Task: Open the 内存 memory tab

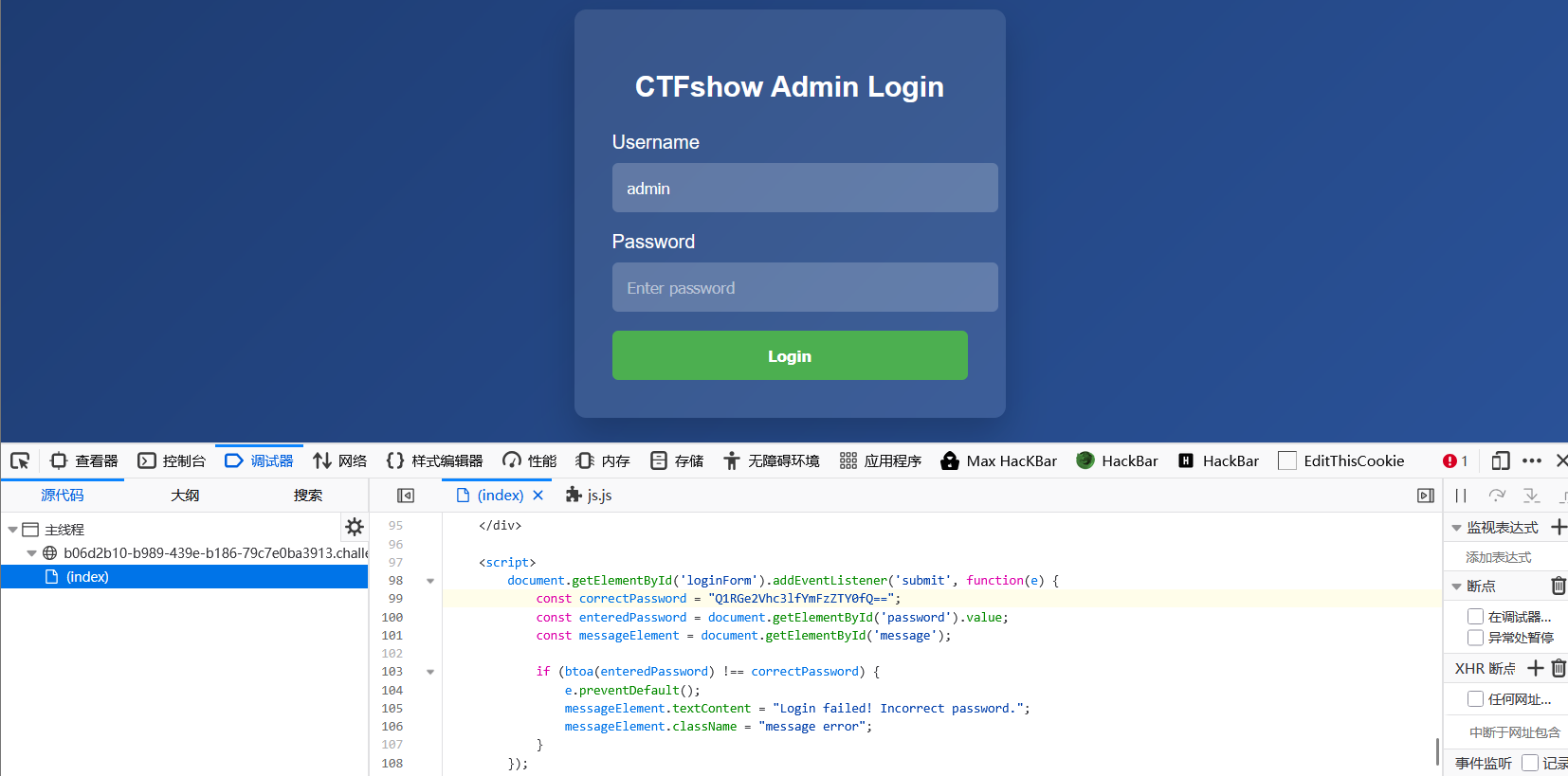Action: click(x=603, y=460)
